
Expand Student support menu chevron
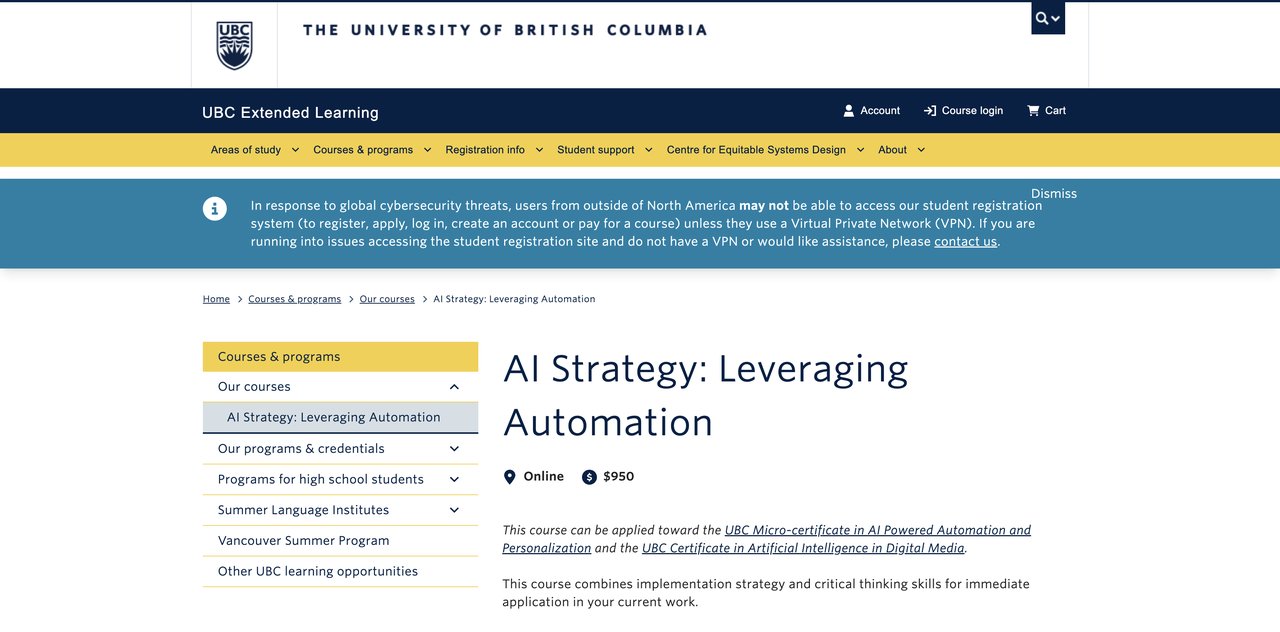[x=648, y=150]
